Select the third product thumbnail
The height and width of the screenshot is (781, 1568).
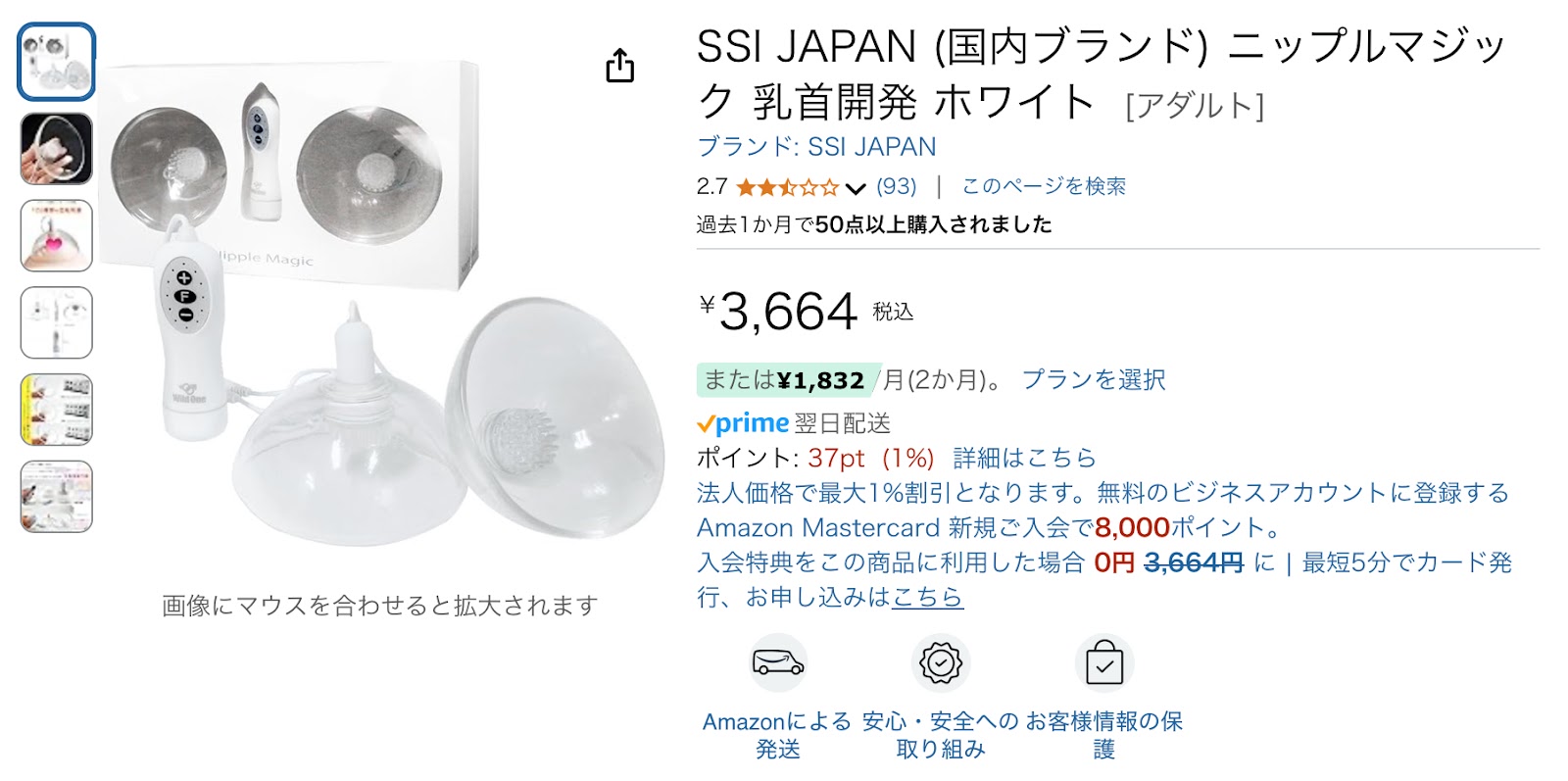click(57, 236)
